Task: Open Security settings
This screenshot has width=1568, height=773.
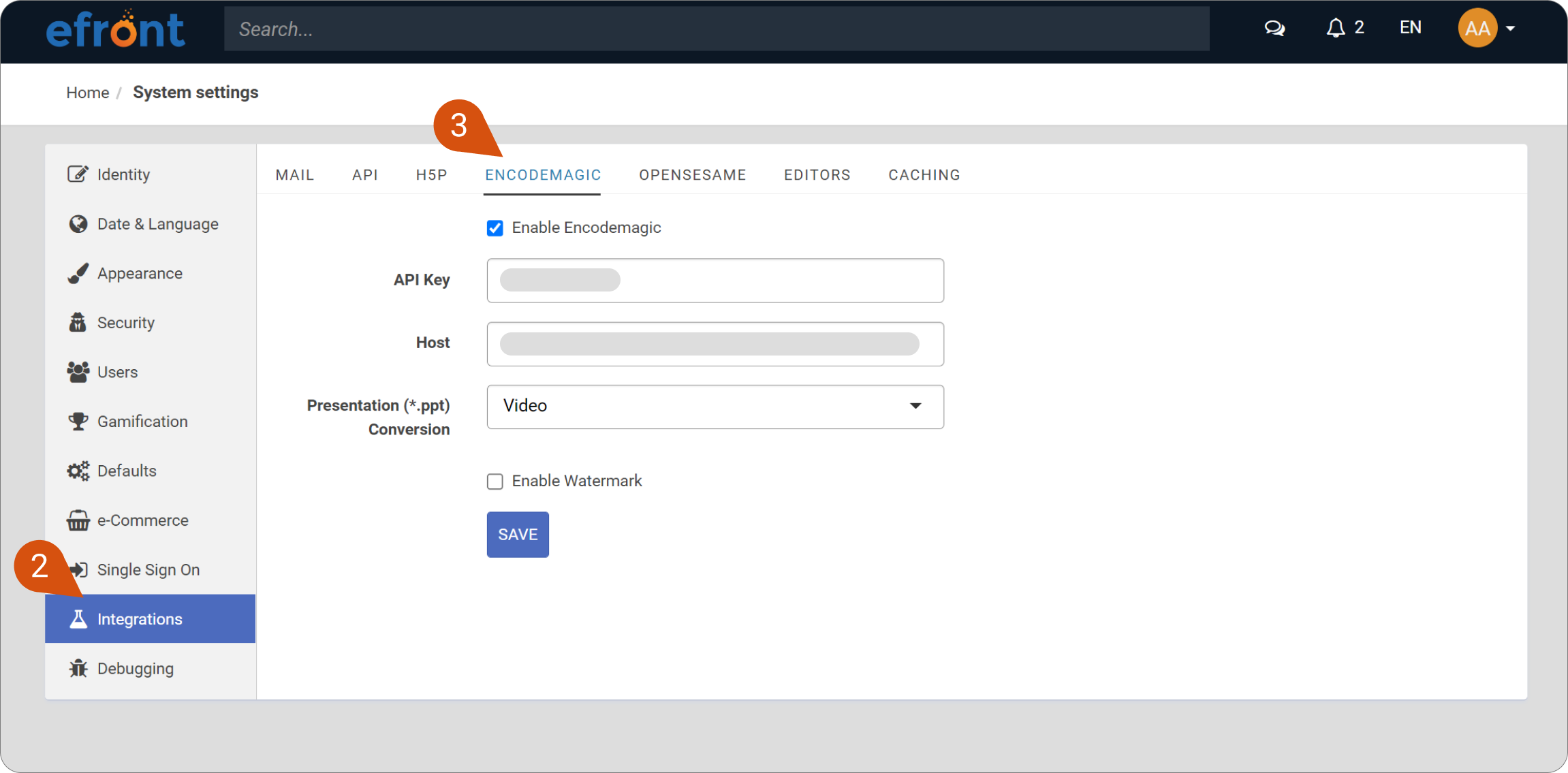Action: [151, 322]
